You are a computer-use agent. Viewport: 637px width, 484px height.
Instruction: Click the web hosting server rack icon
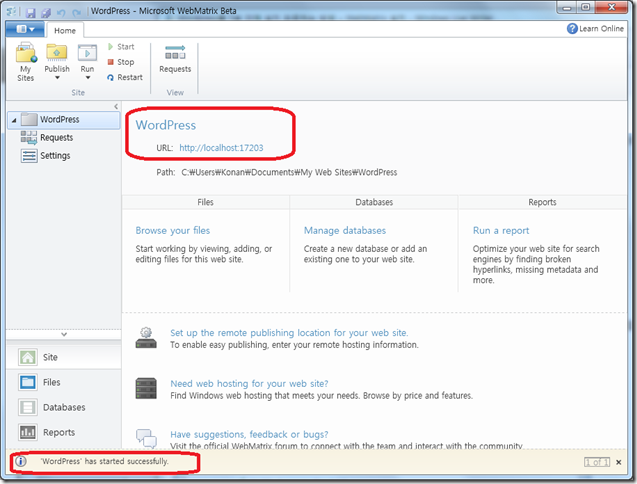146,389
